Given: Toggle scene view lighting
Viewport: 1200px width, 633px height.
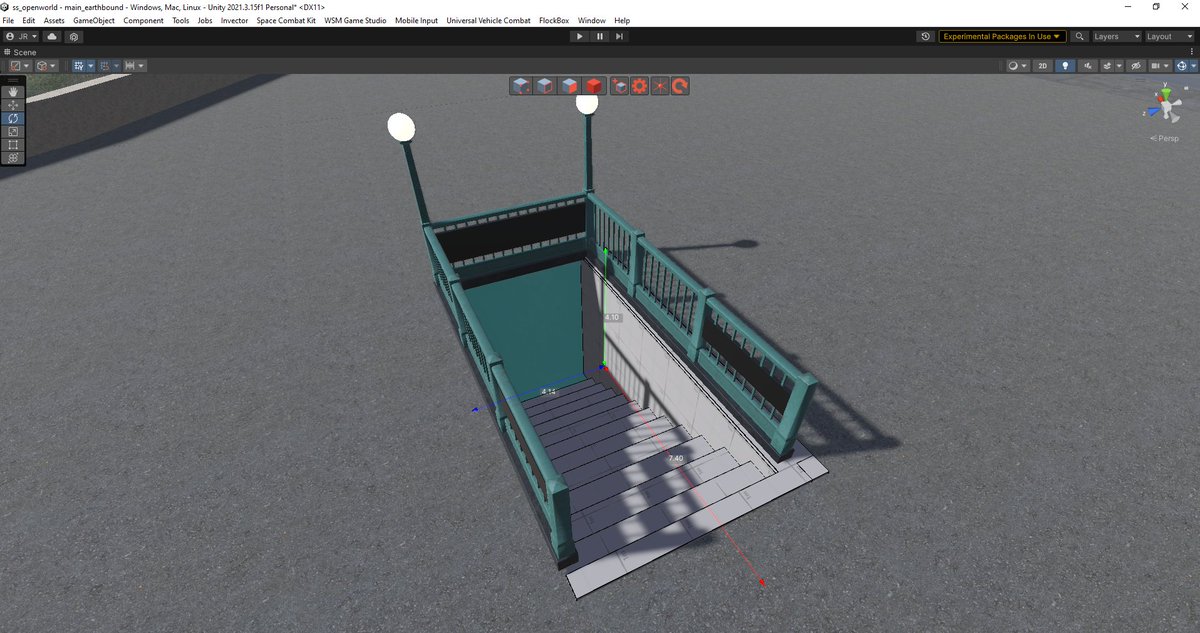Looking at the screenshot, I should 1065,65.
